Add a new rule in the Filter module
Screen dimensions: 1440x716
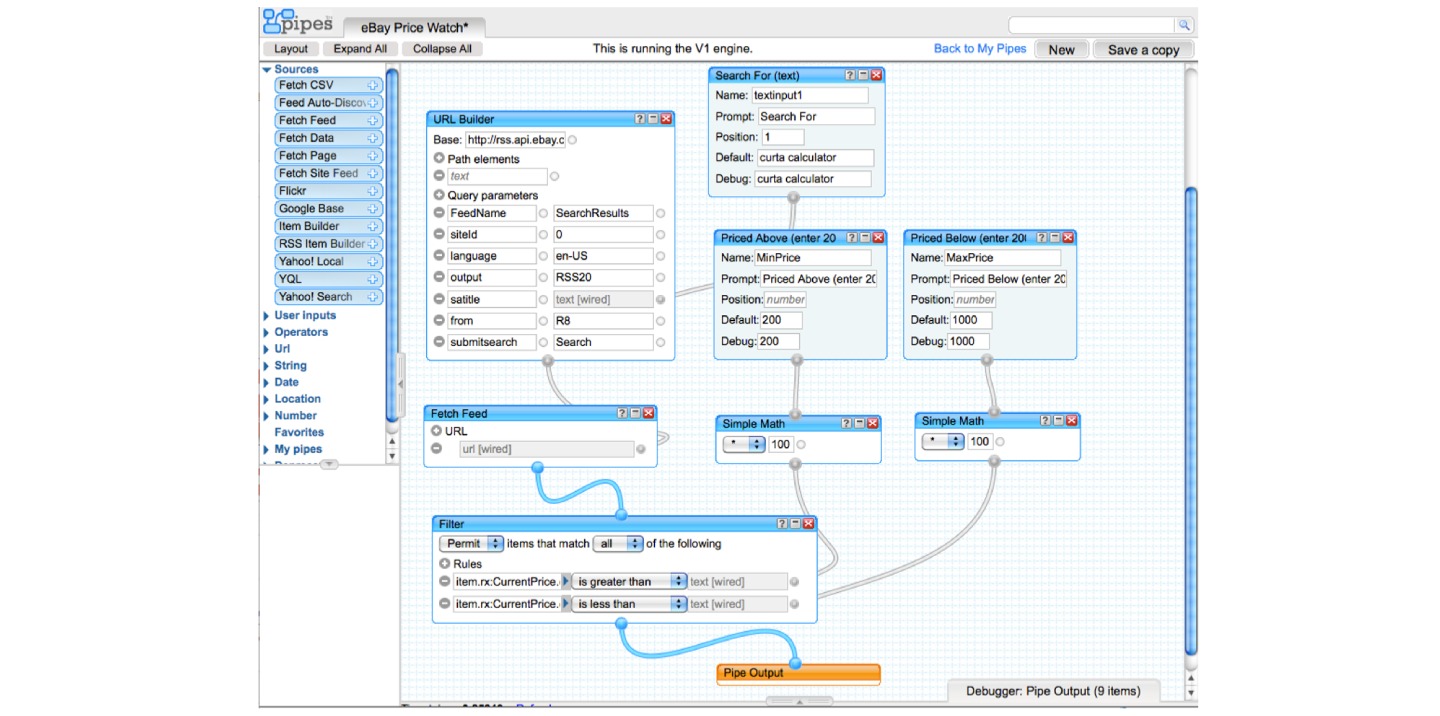(x=445, y=564)
